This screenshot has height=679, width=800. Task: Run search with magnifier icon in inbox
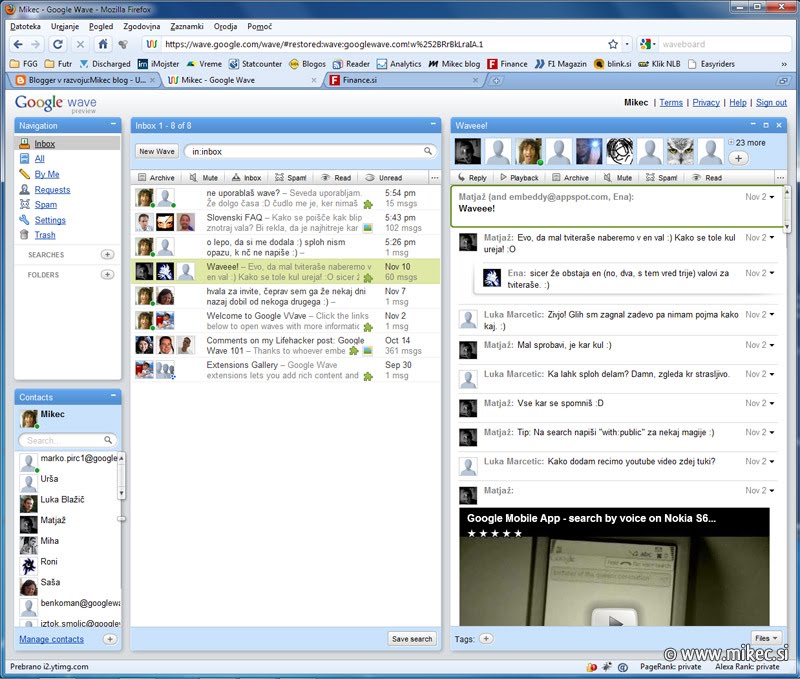[428, 151]
